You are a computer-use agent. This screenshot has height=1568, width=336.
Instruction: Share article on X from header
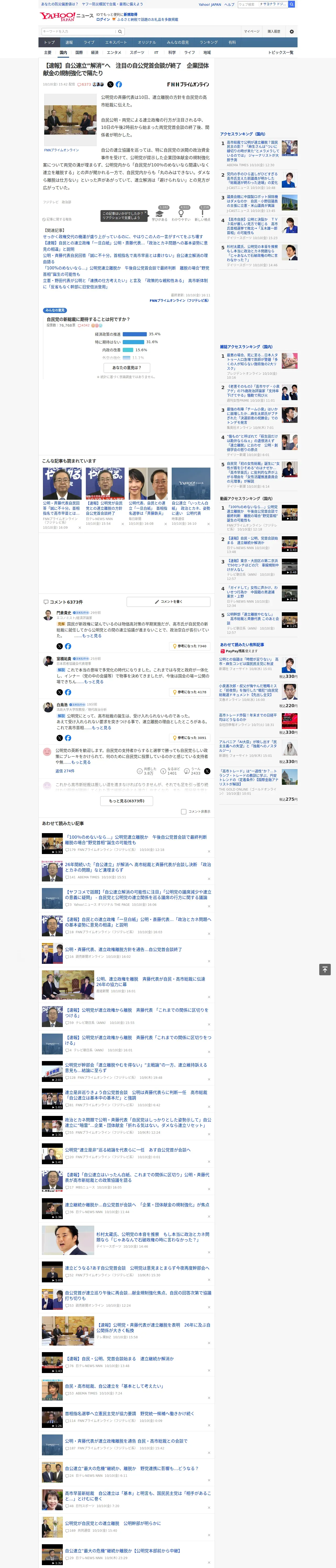click(x=110, y=85)
